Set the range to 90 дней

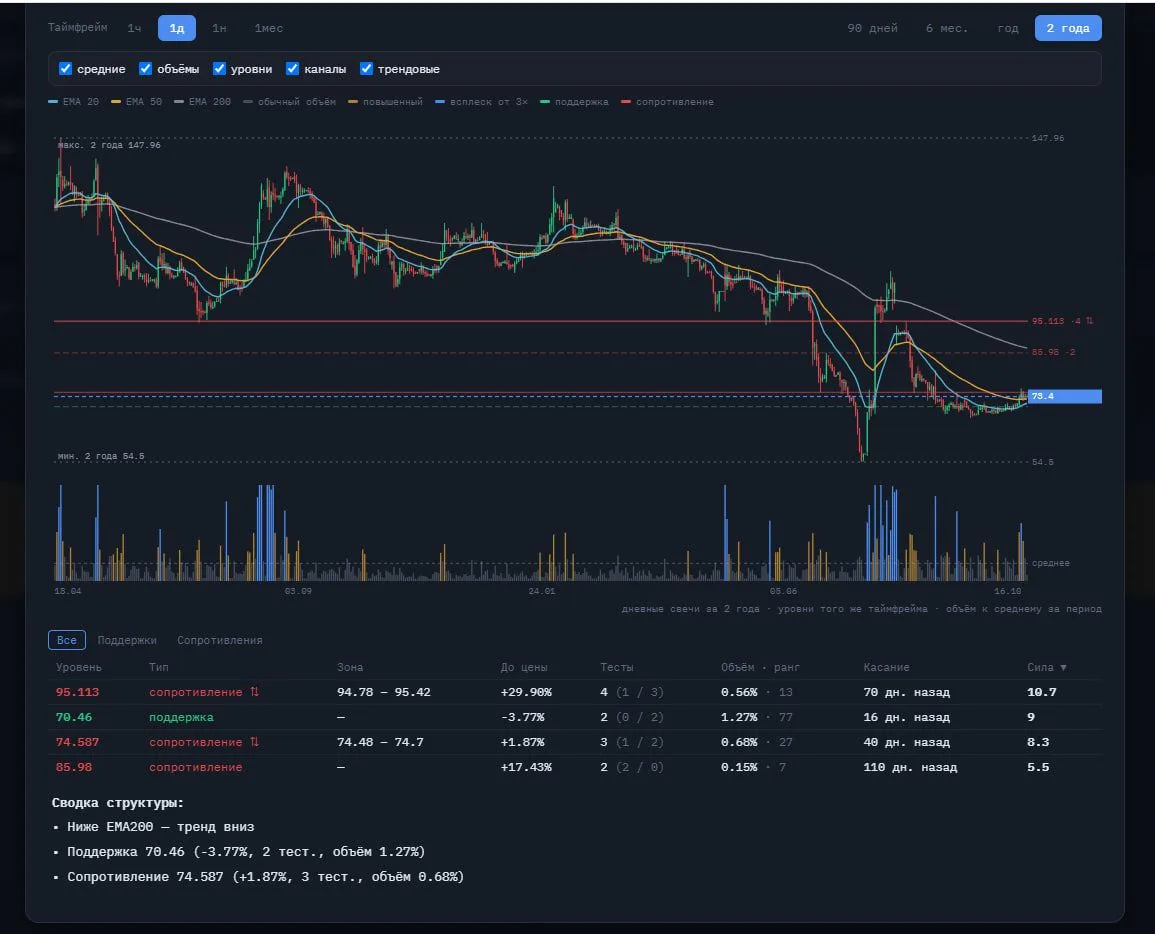(872, 28)
